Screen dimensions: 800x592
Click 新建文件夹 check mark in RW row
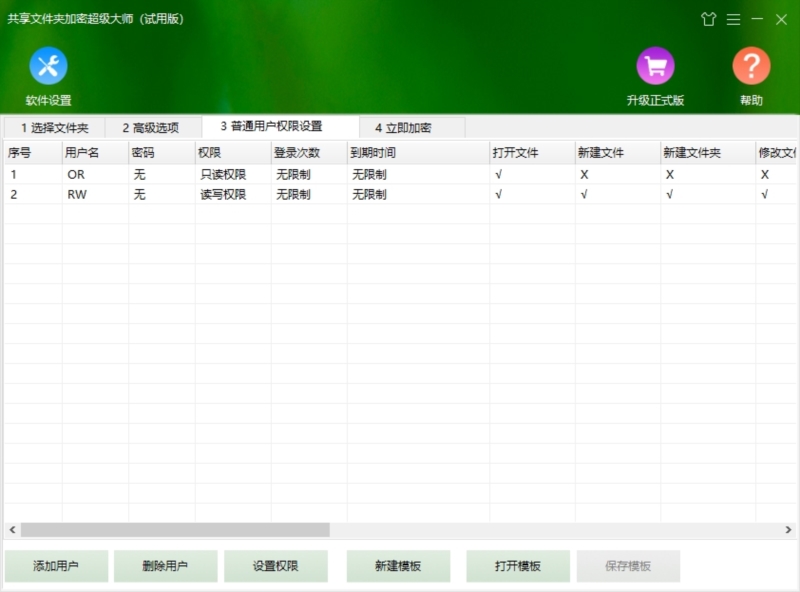[669, 194]
